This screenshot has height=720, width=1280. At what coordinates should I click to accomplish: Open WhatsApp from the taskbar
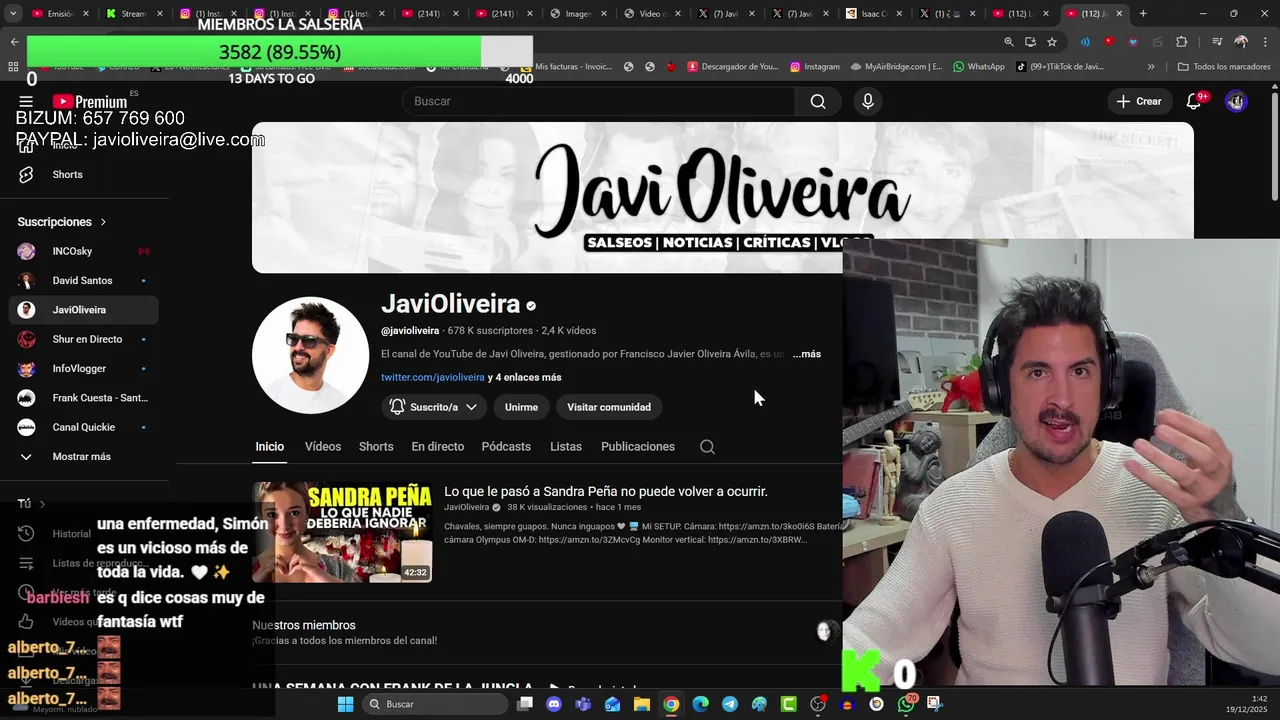[906, 704]
